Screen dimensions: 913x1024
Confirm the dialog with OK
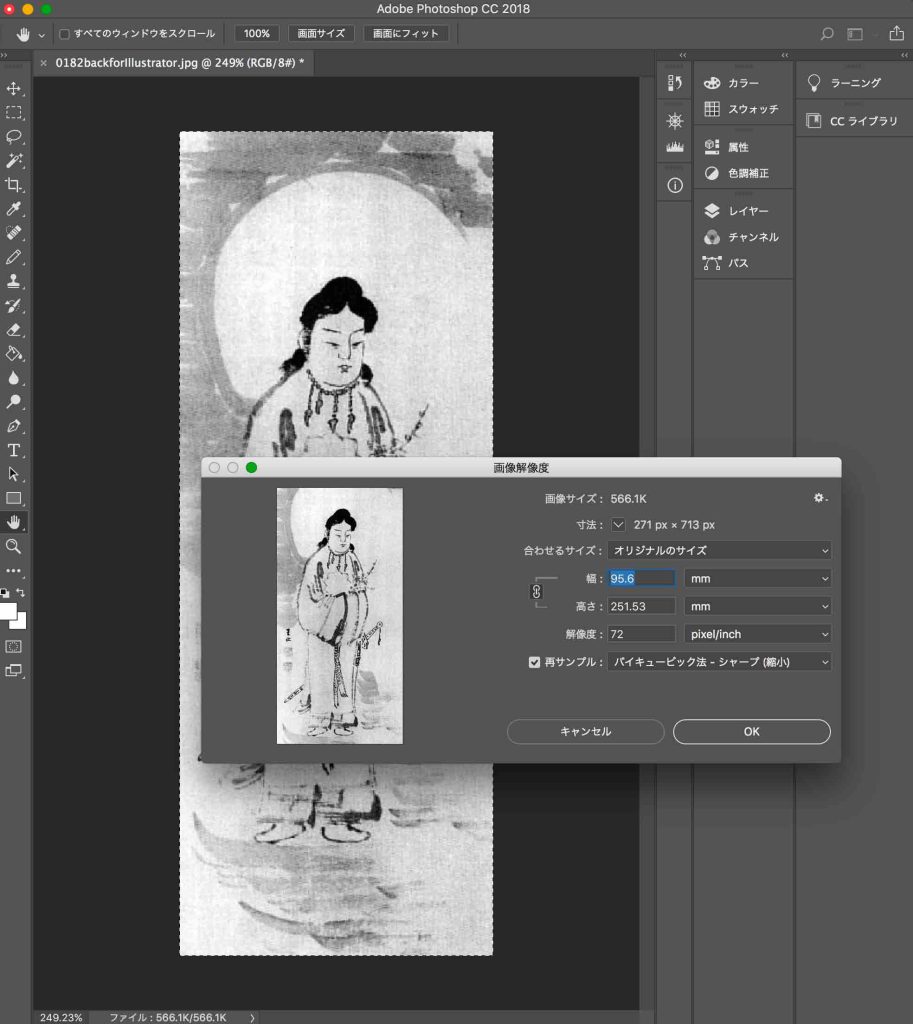[x=751, y=732]
